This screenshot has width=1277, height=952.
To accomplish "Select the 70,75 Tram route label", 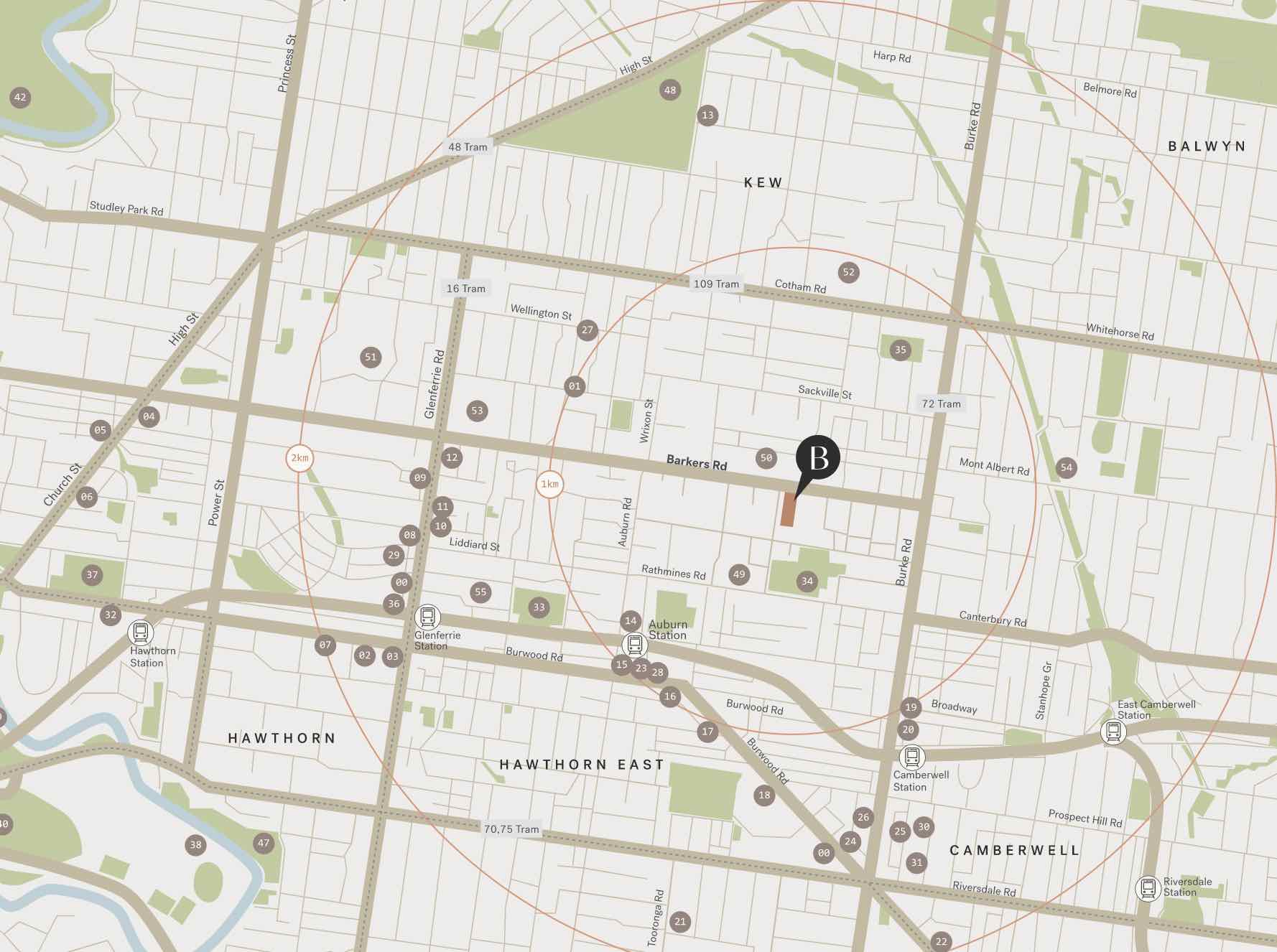I will pos(511,829).
